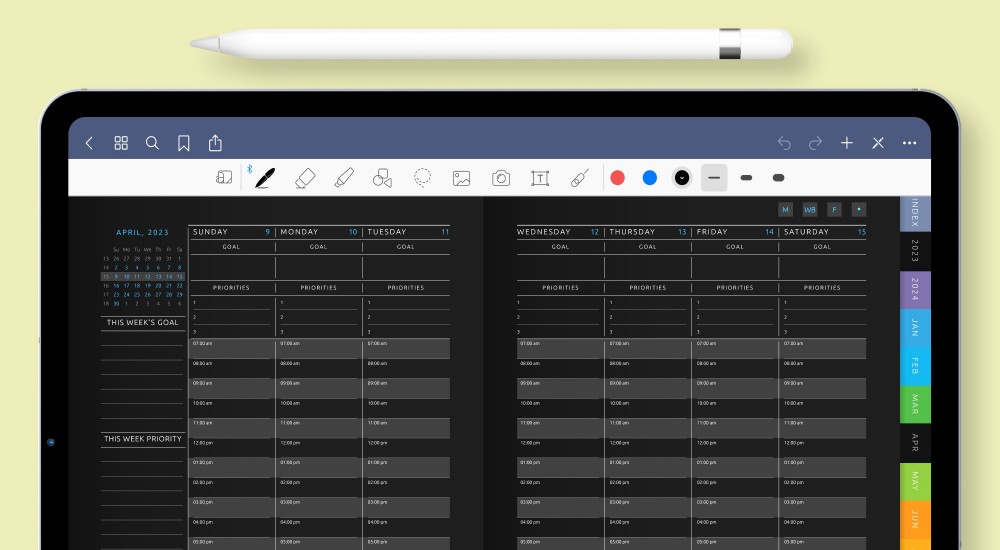Open the M view button
The height and width of the screenshot is (550, 1000).
(785, 209)
